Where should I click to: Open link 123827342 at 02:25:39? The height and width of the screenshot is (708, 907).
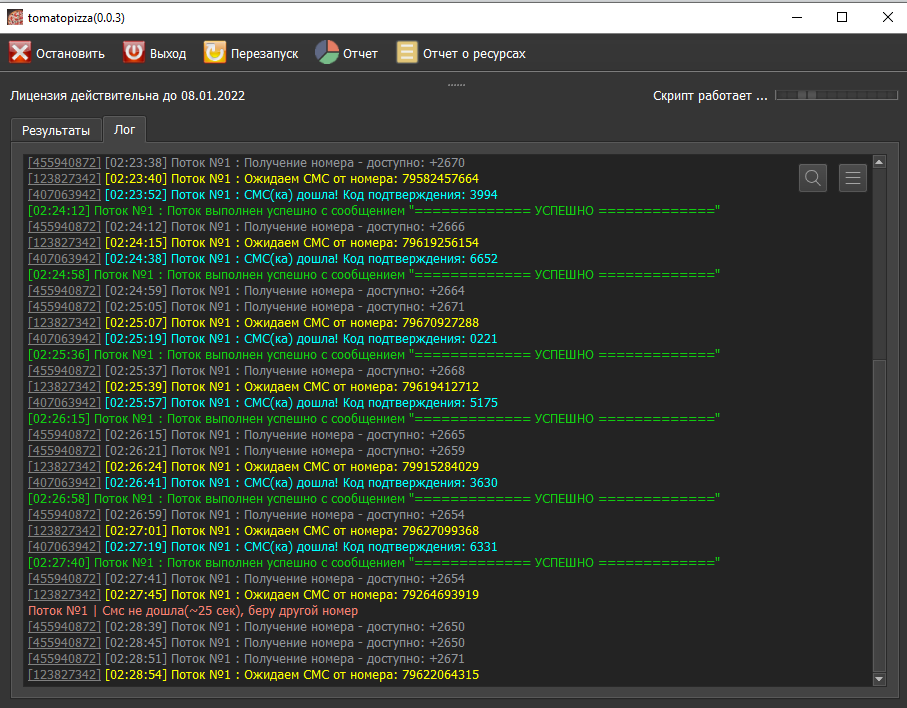point(64,387)
